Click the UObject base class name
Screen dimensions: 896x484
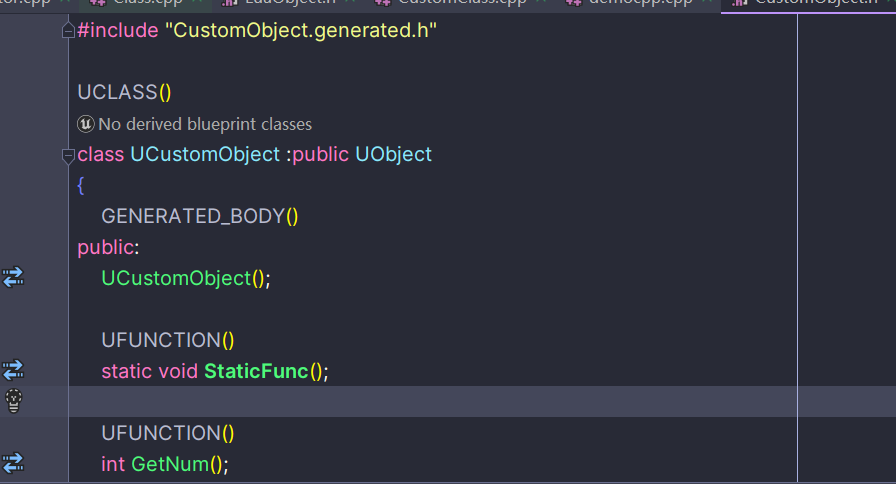pos(393,155)
